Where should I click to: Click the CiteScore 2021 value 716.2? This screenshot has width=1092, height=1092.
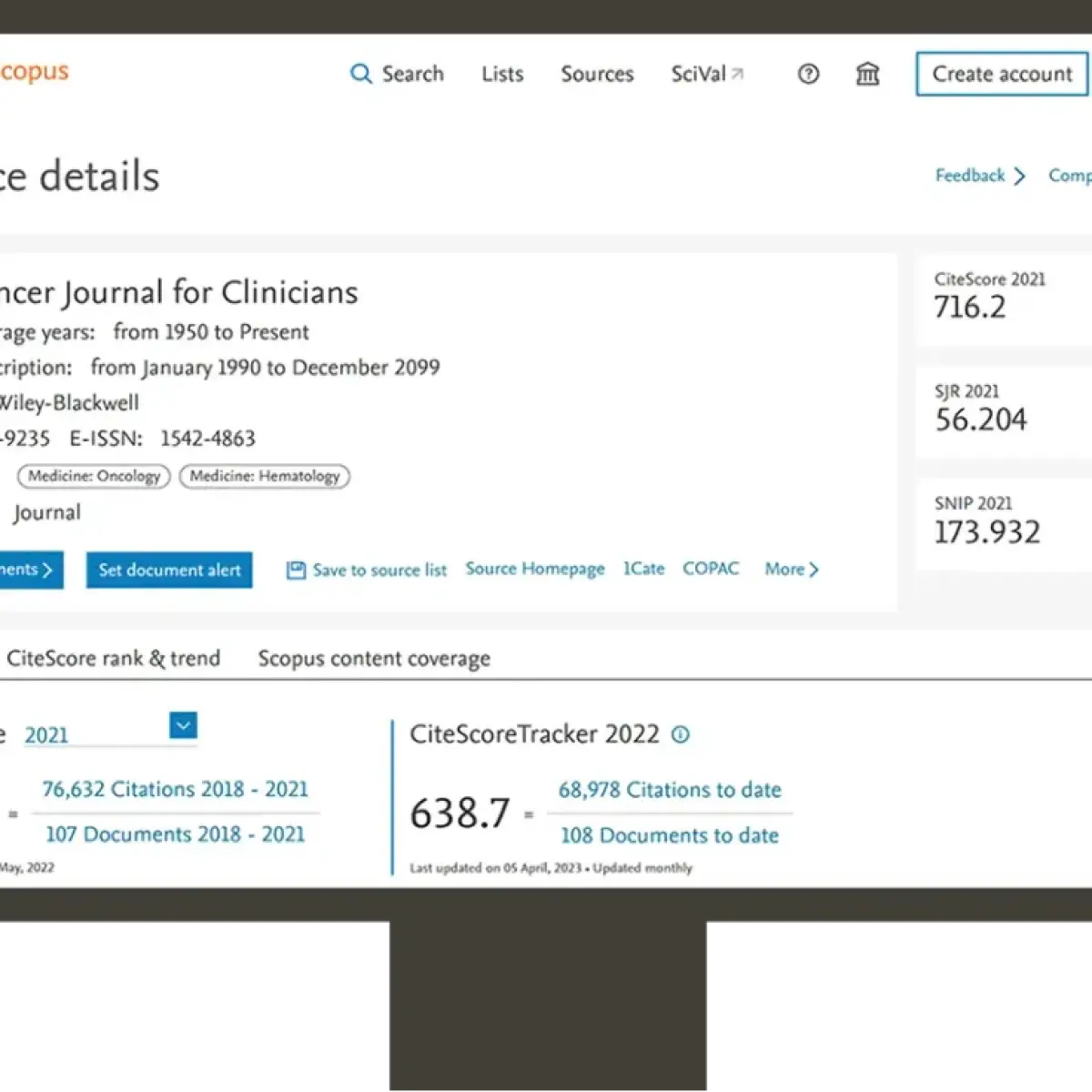click(x=970, y=308)
